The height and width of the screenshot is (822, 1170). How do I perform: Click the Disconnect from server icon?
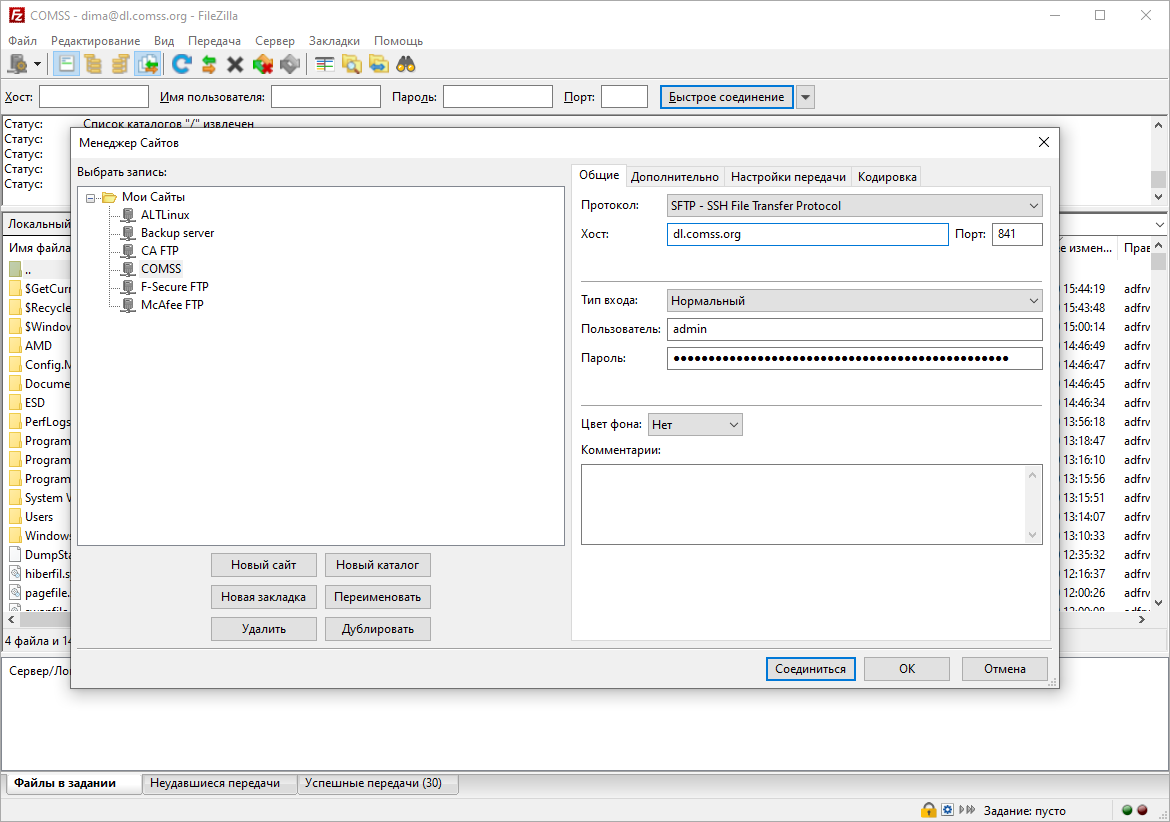pos(263,64)
